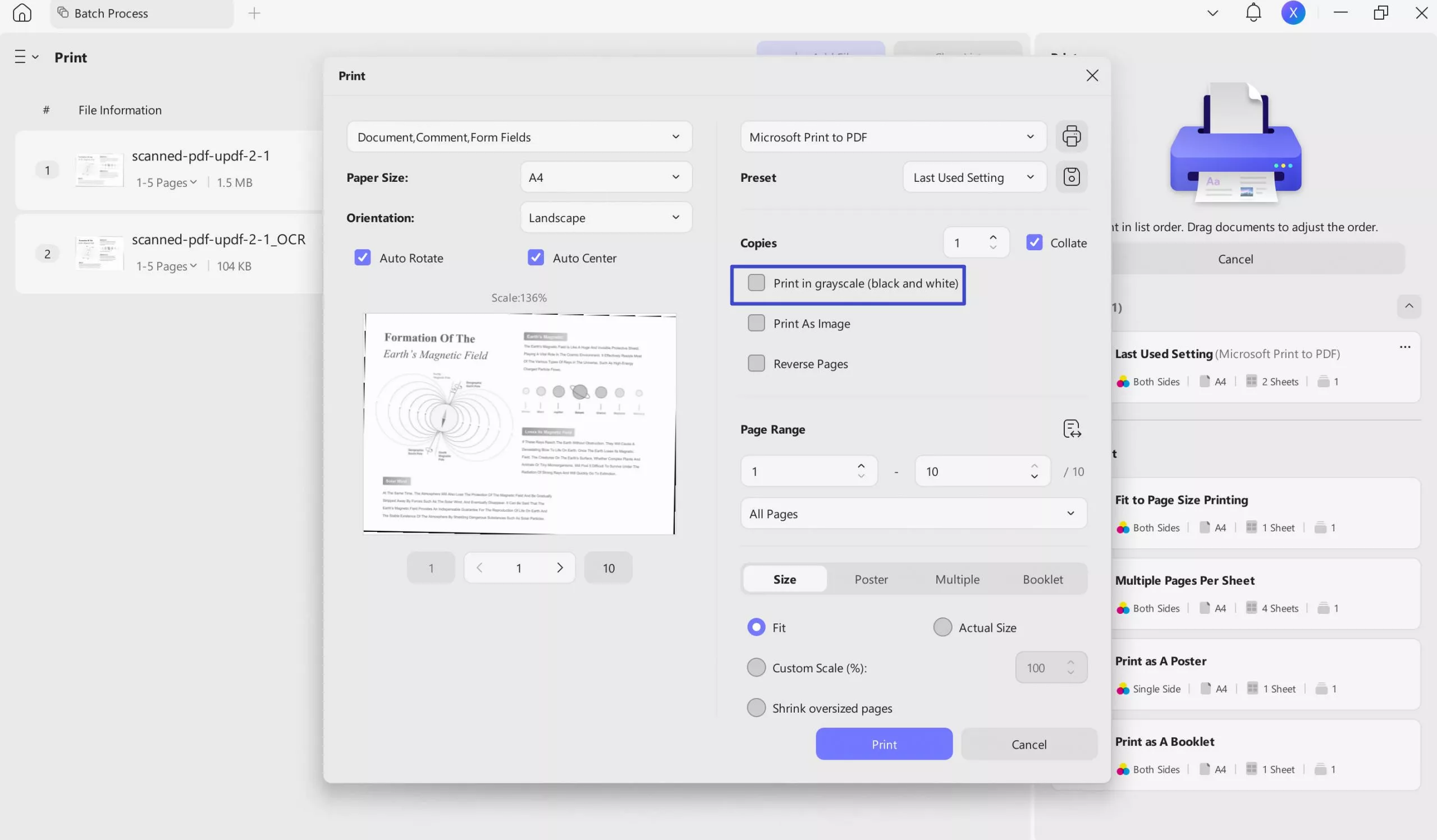Increase the Copies stepper value

(x=993, y=237)
